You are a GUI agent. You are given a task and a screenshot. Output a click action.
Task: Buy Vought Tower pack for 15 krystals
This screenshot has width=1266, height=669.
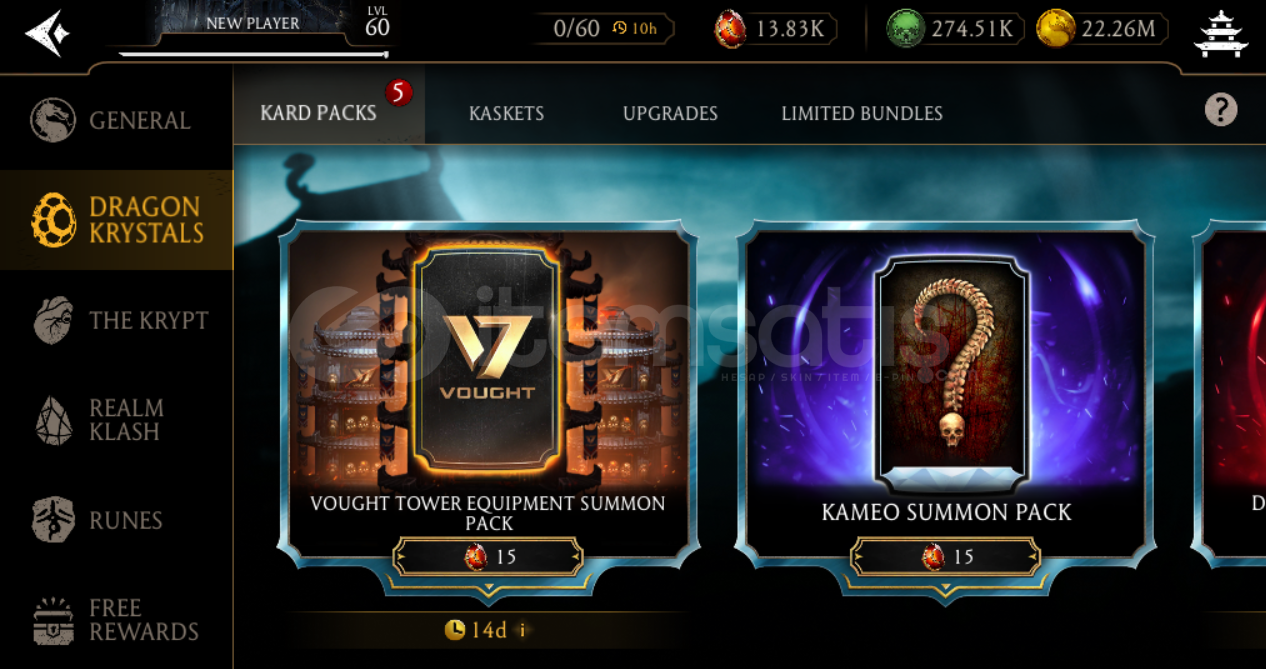pyautogui.click(x=489, y=556)
